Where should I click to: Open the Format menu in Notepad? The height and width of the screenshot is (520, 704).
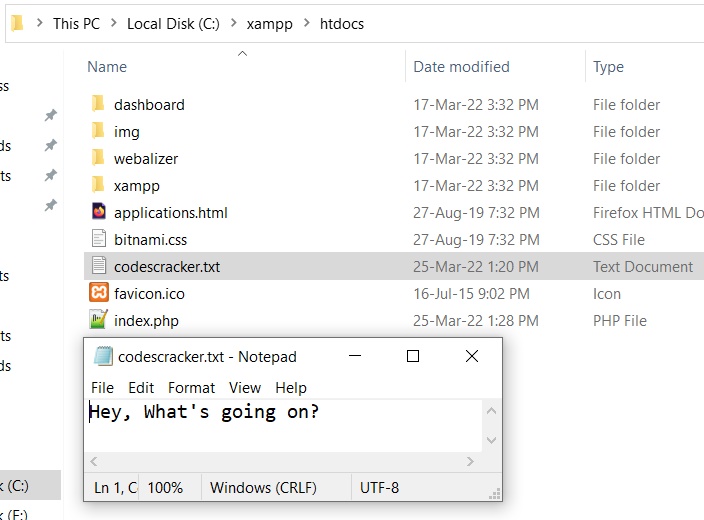pos(192,388)
